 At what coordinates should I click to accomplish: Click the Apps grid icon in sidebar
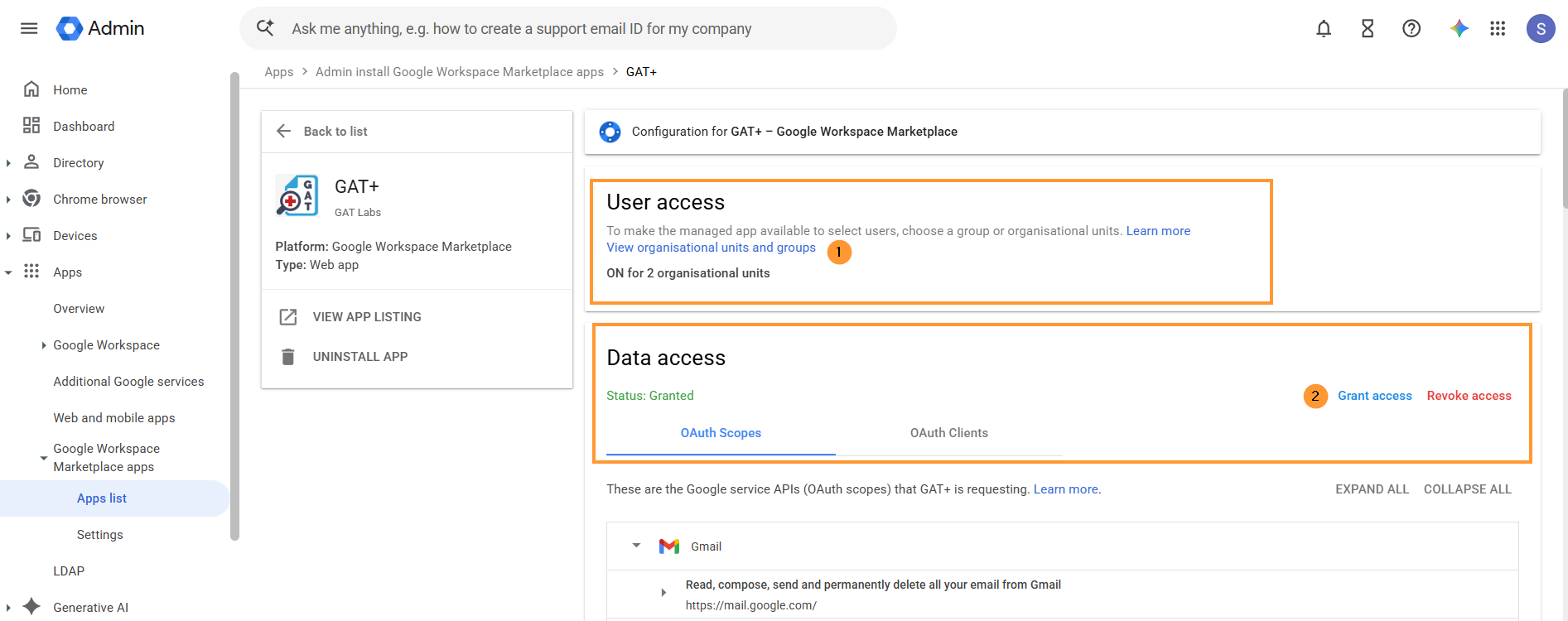[x=31, y=272]
